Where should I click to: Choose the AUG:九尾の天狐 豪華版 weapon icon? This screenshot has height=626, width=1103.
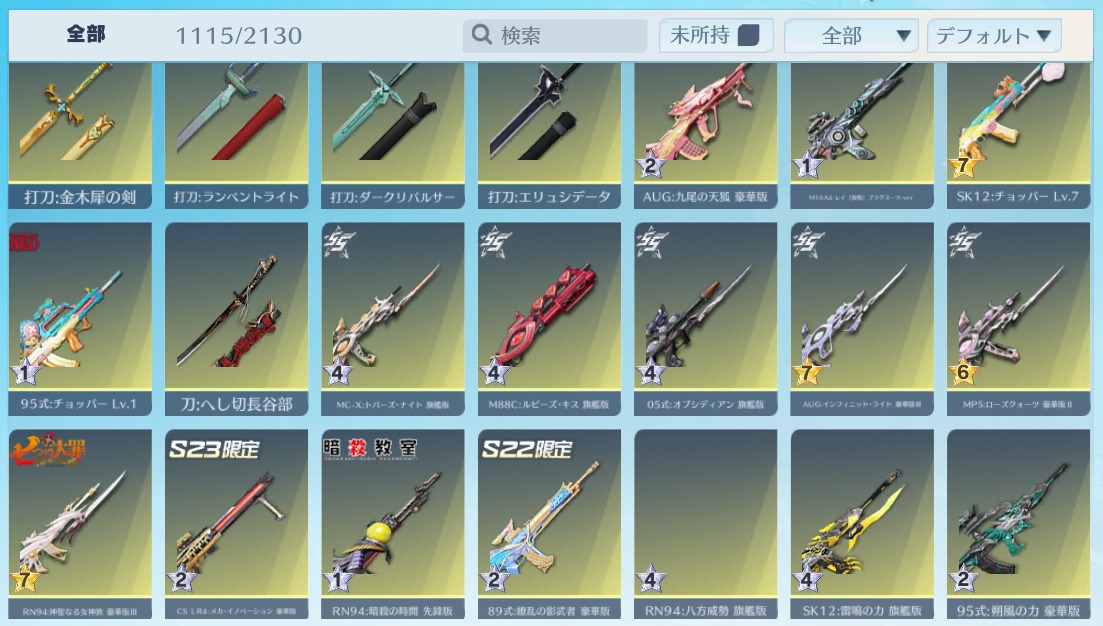coord(706,136)
